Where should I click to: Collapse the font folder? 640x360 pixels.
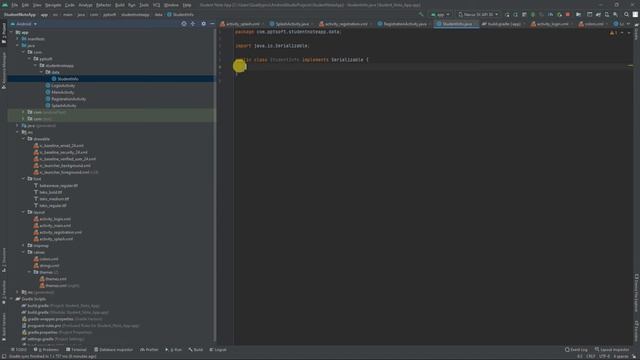tap(23, 179)
